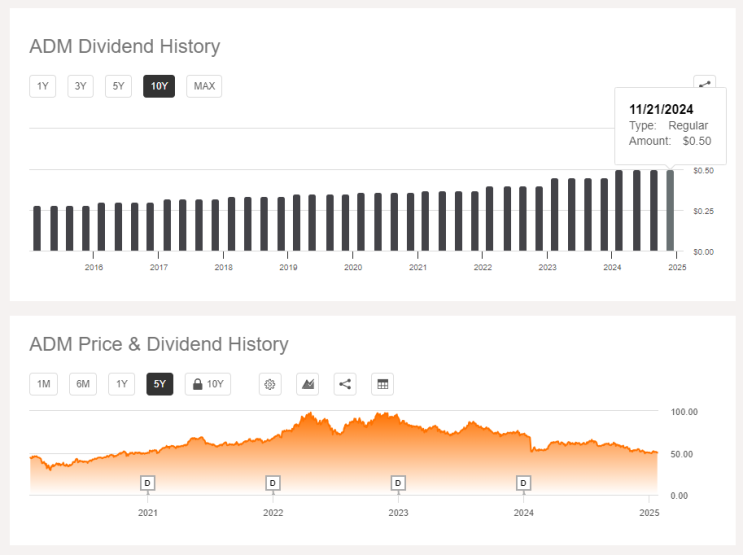The width and height of the screenshot is (743, 555).
Task: Select the active 10Y dividend range
Action: pyautogui.click(x=159, y=86)
